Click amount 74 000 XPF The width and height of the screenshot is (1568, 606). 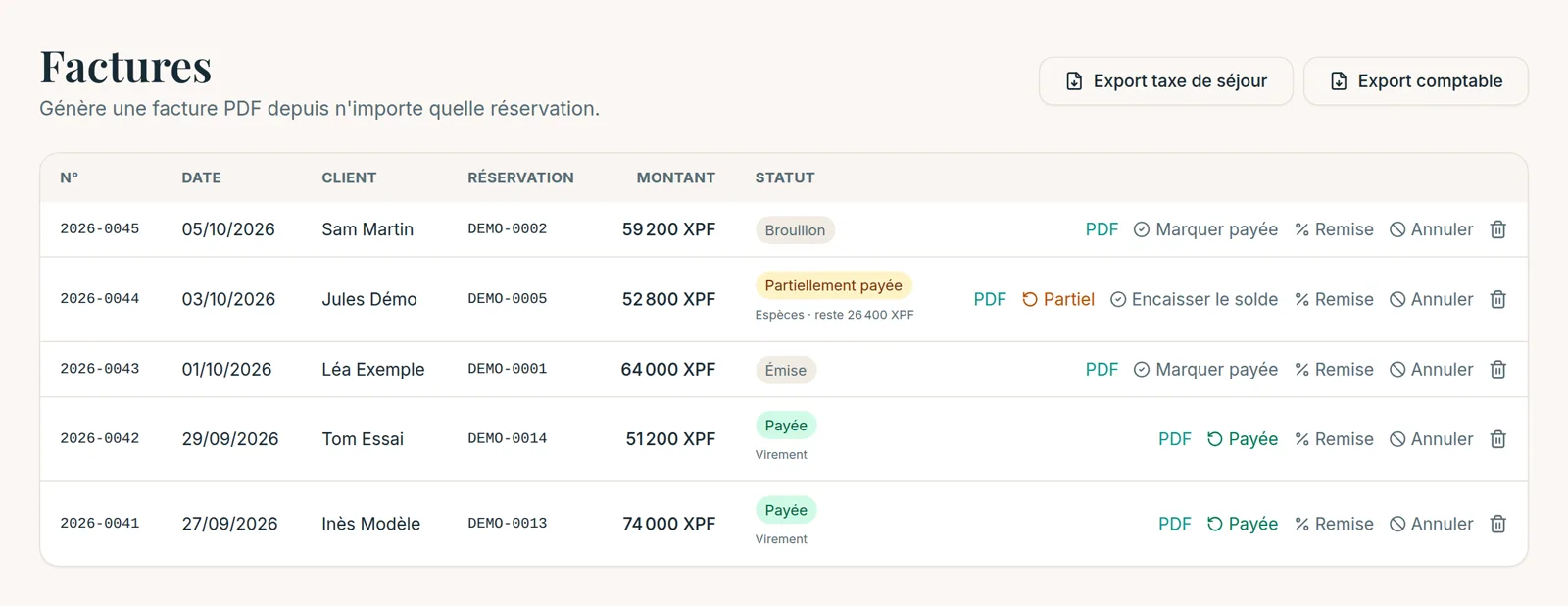pos(668,524)
